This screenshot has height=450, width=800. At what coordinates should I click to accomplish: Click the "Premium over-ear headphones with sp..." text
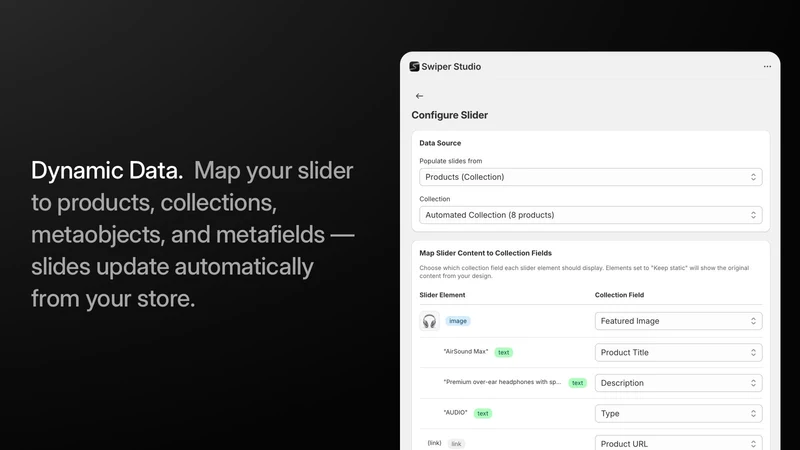click(502, 382)
